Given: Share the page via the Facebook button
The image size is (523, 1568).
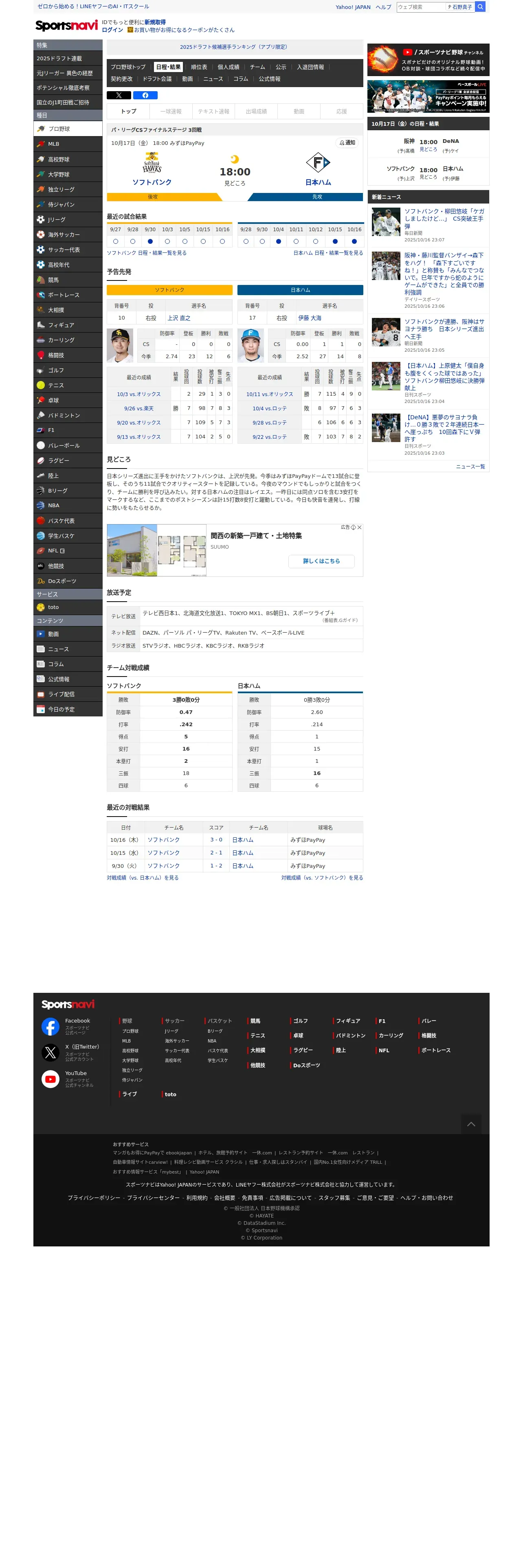Looking at the screenshot, I should pyautogui.click(x=145, y=96).
